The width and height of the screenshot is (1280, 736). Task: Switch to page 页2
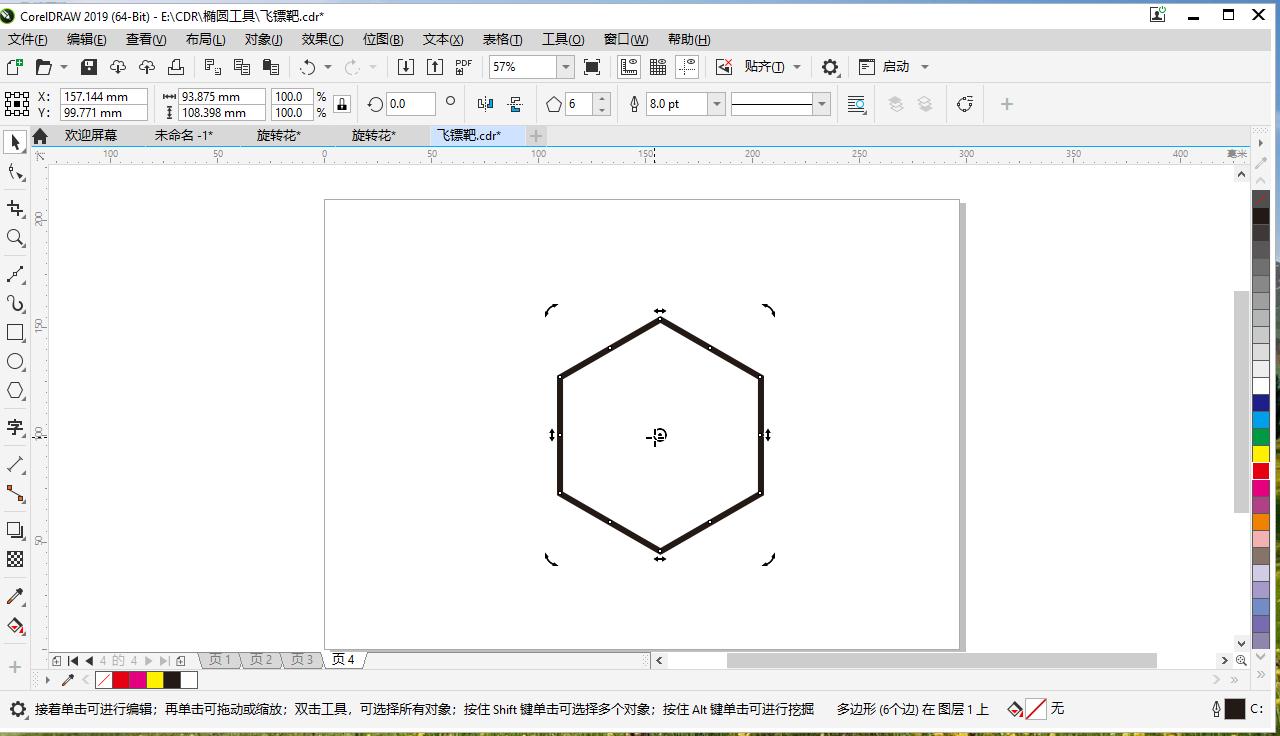[x=260, y=659]
